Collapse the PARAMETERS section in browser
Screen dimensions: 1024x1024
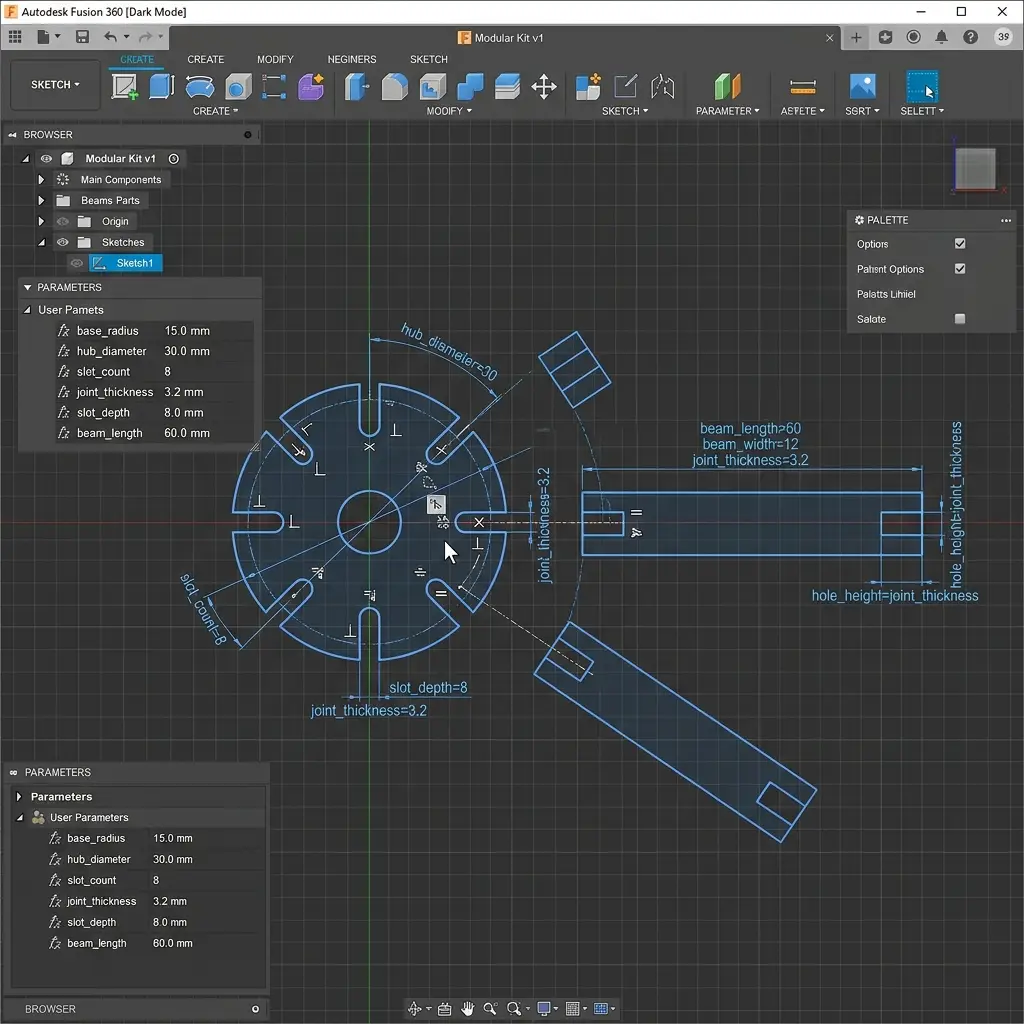pos(27,287)
